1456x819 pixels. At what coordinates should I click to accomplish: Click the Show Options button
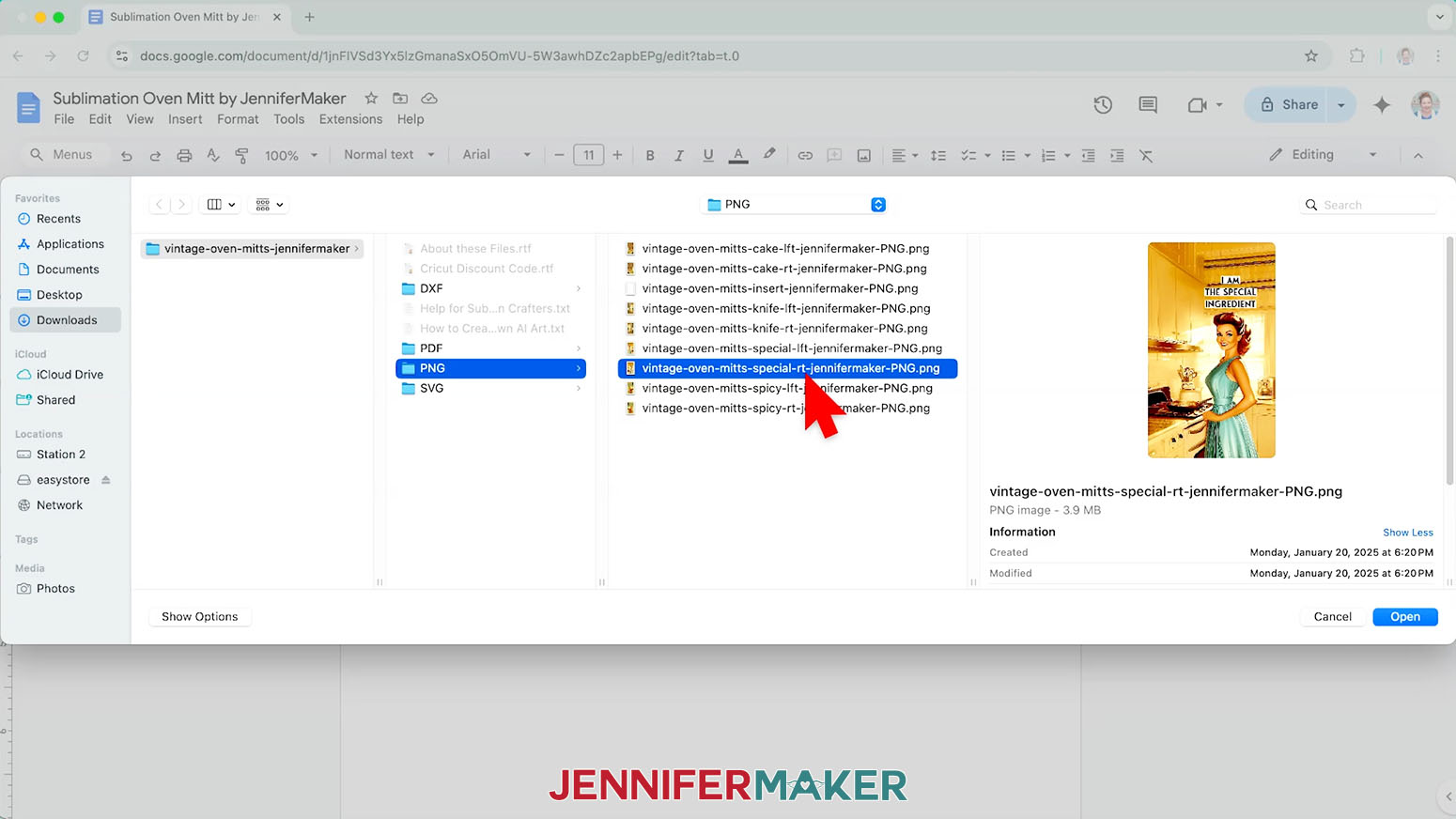(x=199, y=617)
